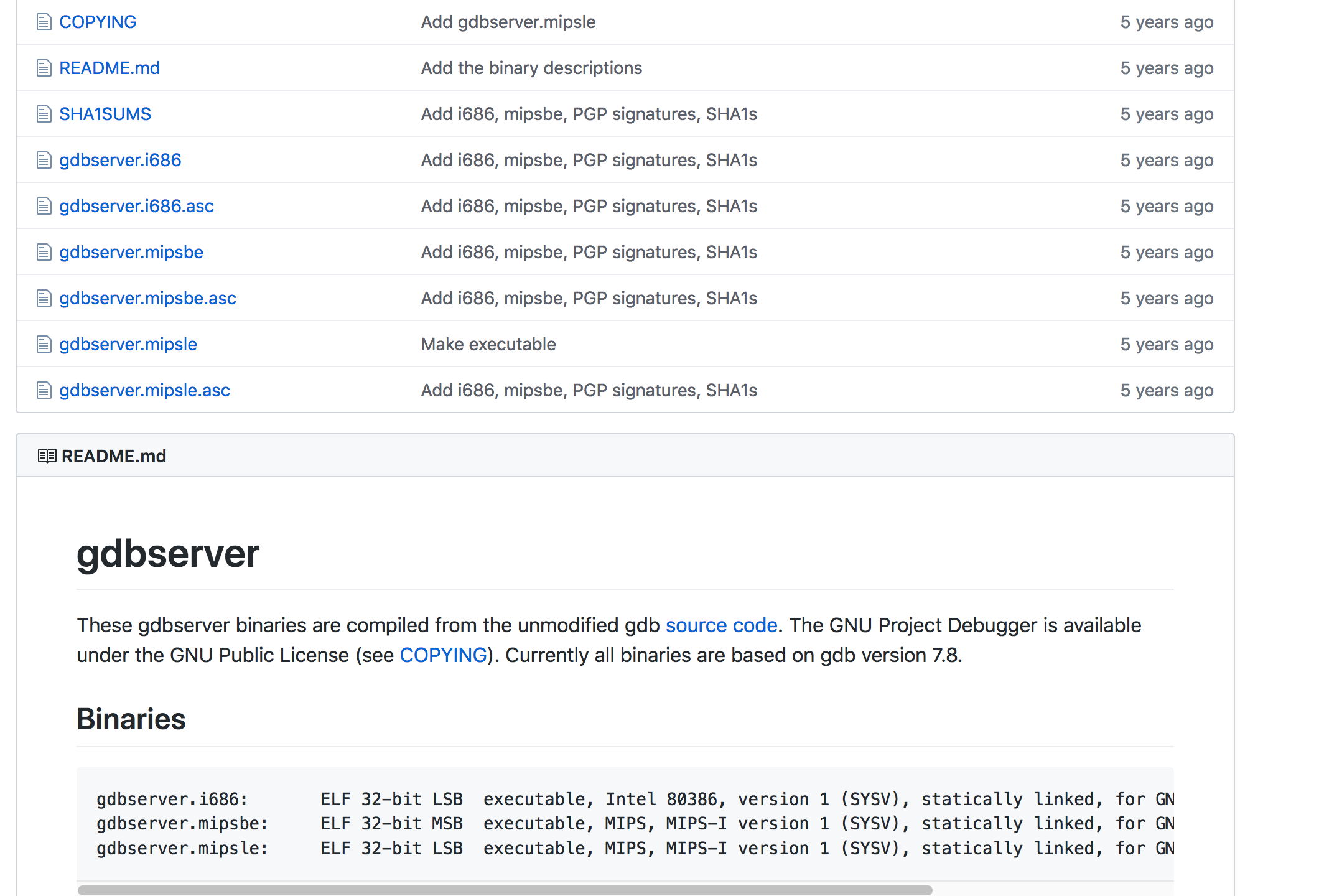Click the file icon next to gdbserver.mipsle
The image size is (1319, 896).
tap(44, 345)
